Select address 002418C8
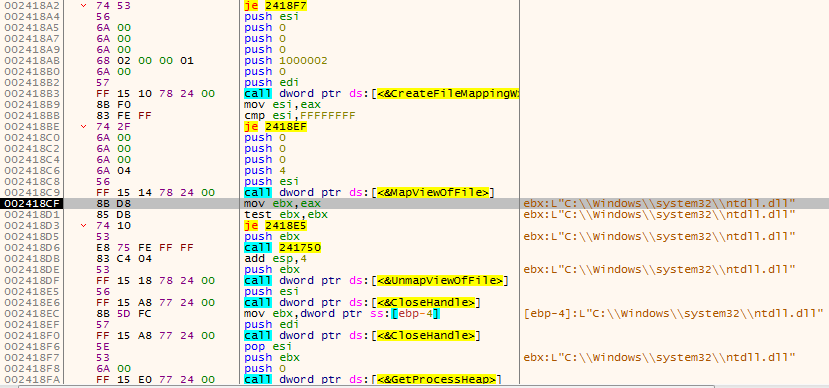The width and height of the screenshot is (829, 388). point(31,181)
